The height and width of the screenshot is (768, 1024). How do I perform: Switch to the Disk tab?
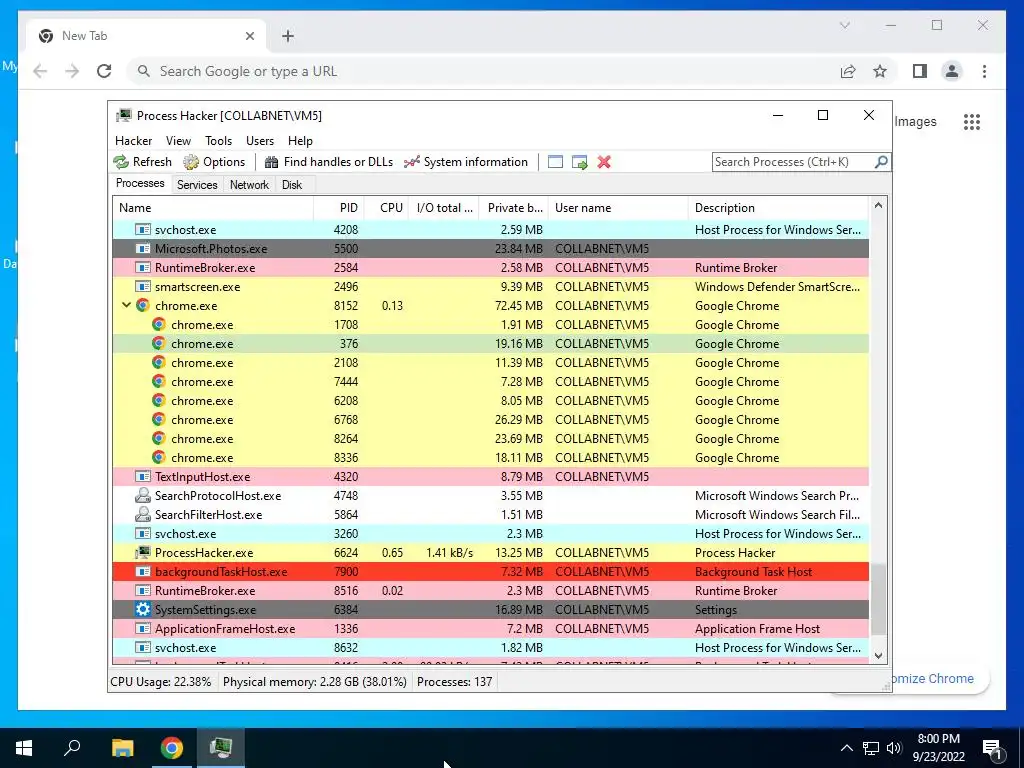[x=292, y=185]
